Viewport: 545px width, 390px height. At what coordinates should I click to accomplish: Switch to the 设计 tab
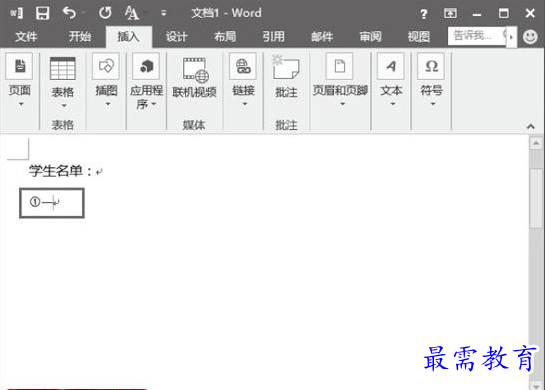click(177, 36)
